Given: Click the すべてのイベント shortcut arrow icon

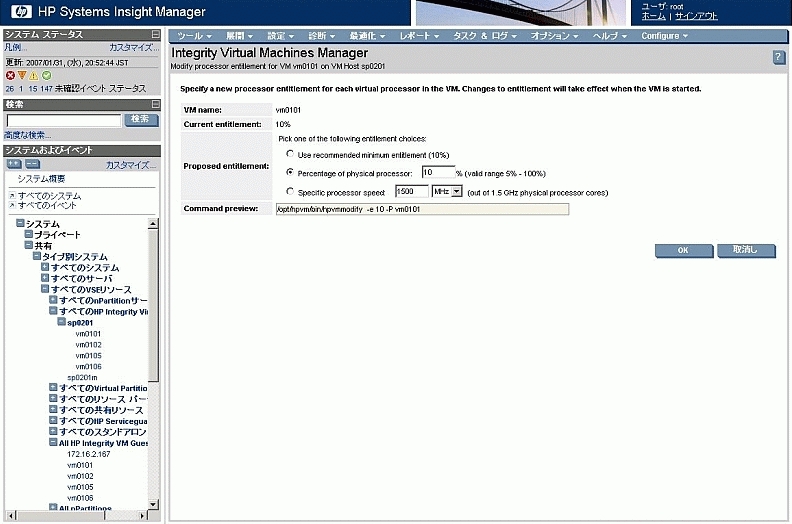Looking at the screenshot, I should (x=12, y=205).
